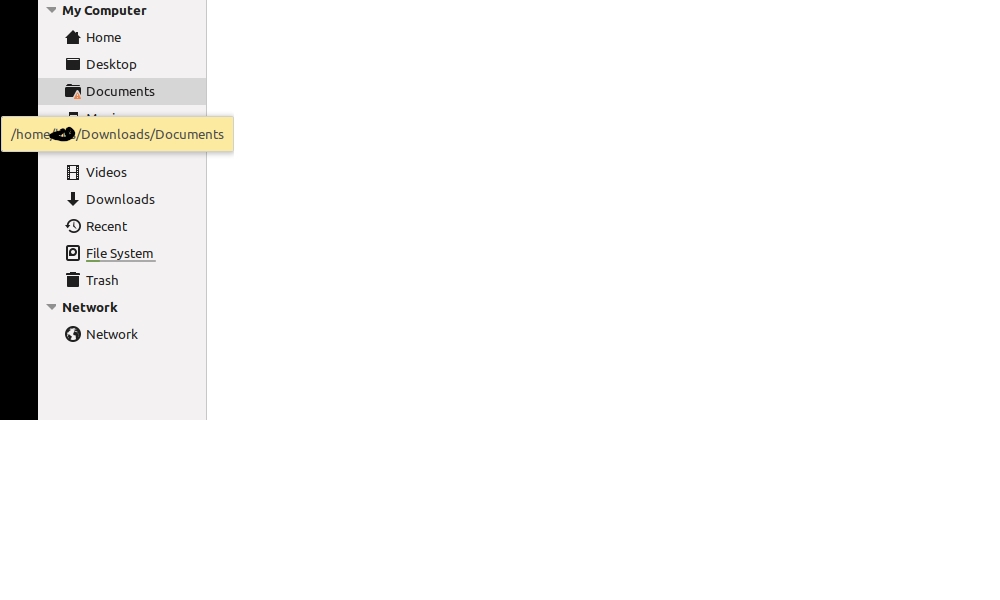Click the Desktop folder icon
The height and width of the screenshot is (600, 1000).
click(x=73, y=64)
